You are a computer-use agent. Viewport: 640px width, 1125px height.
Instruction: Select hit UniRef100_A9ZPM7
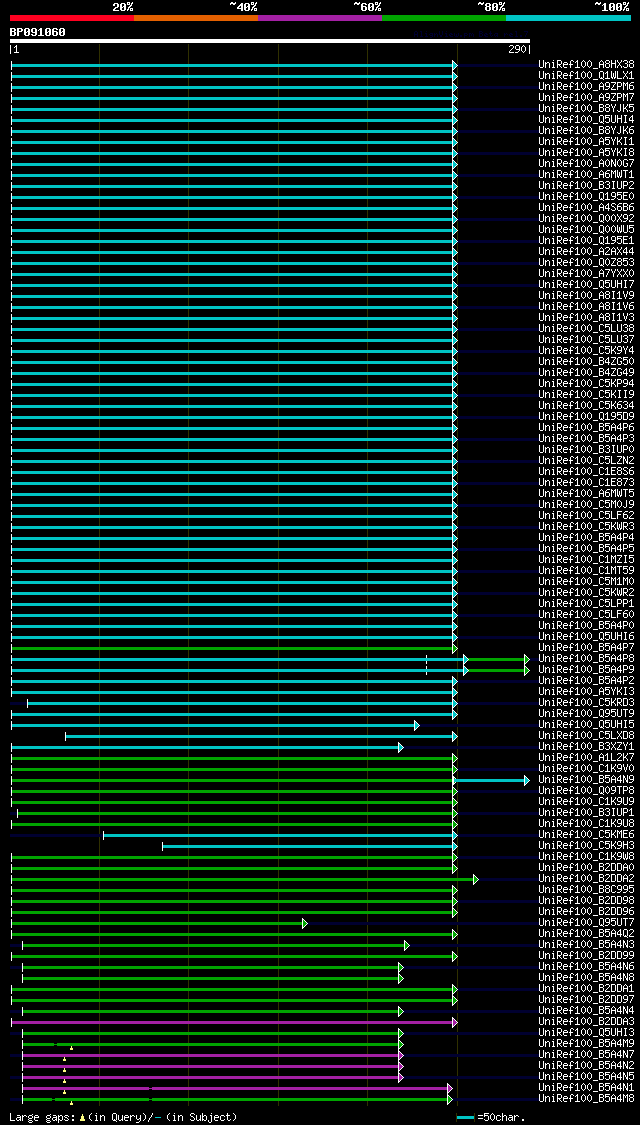tap(586, 98)
